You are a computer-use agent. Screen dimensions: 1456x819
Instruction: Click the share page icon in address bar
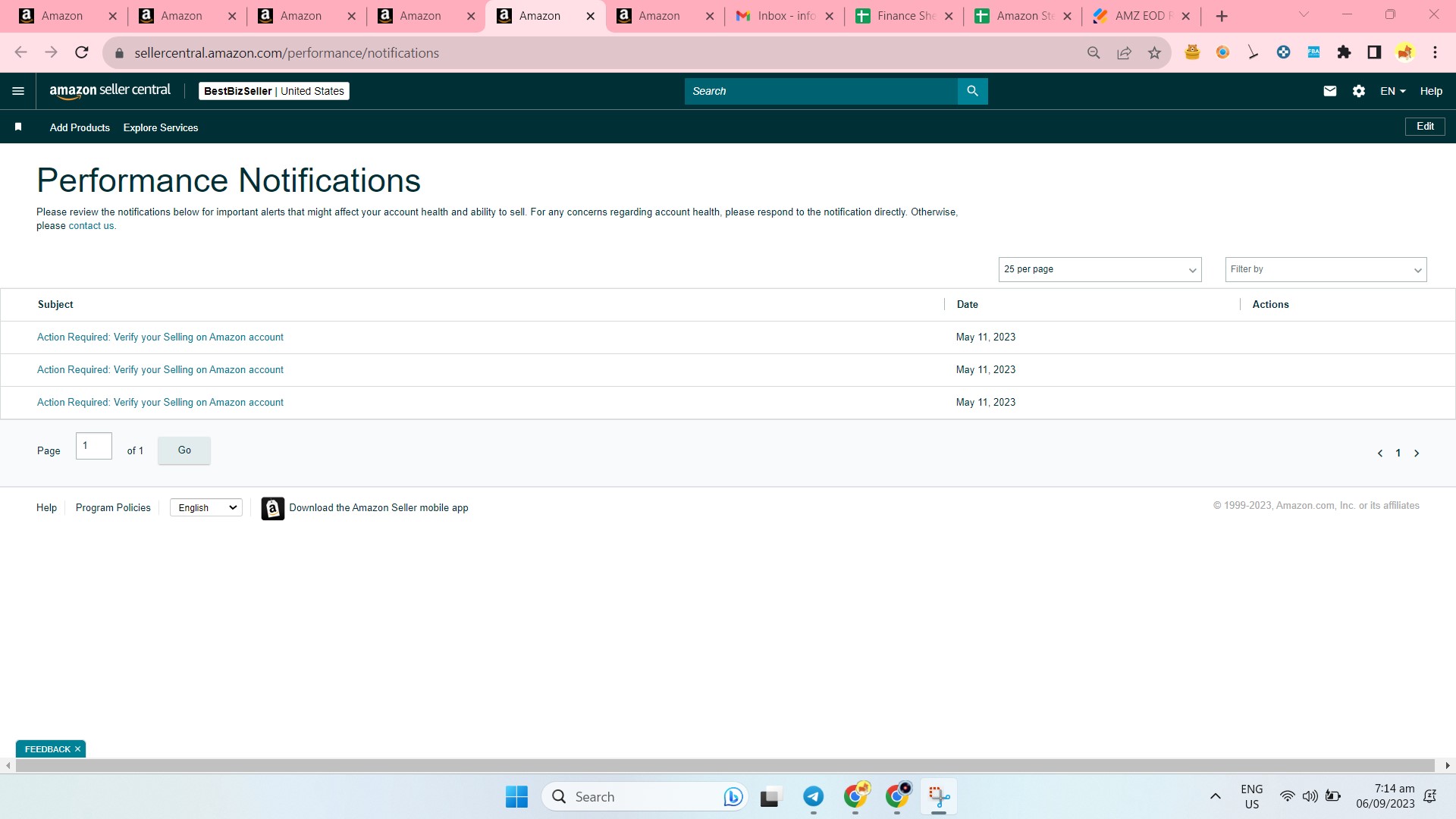pos(1124,52)
